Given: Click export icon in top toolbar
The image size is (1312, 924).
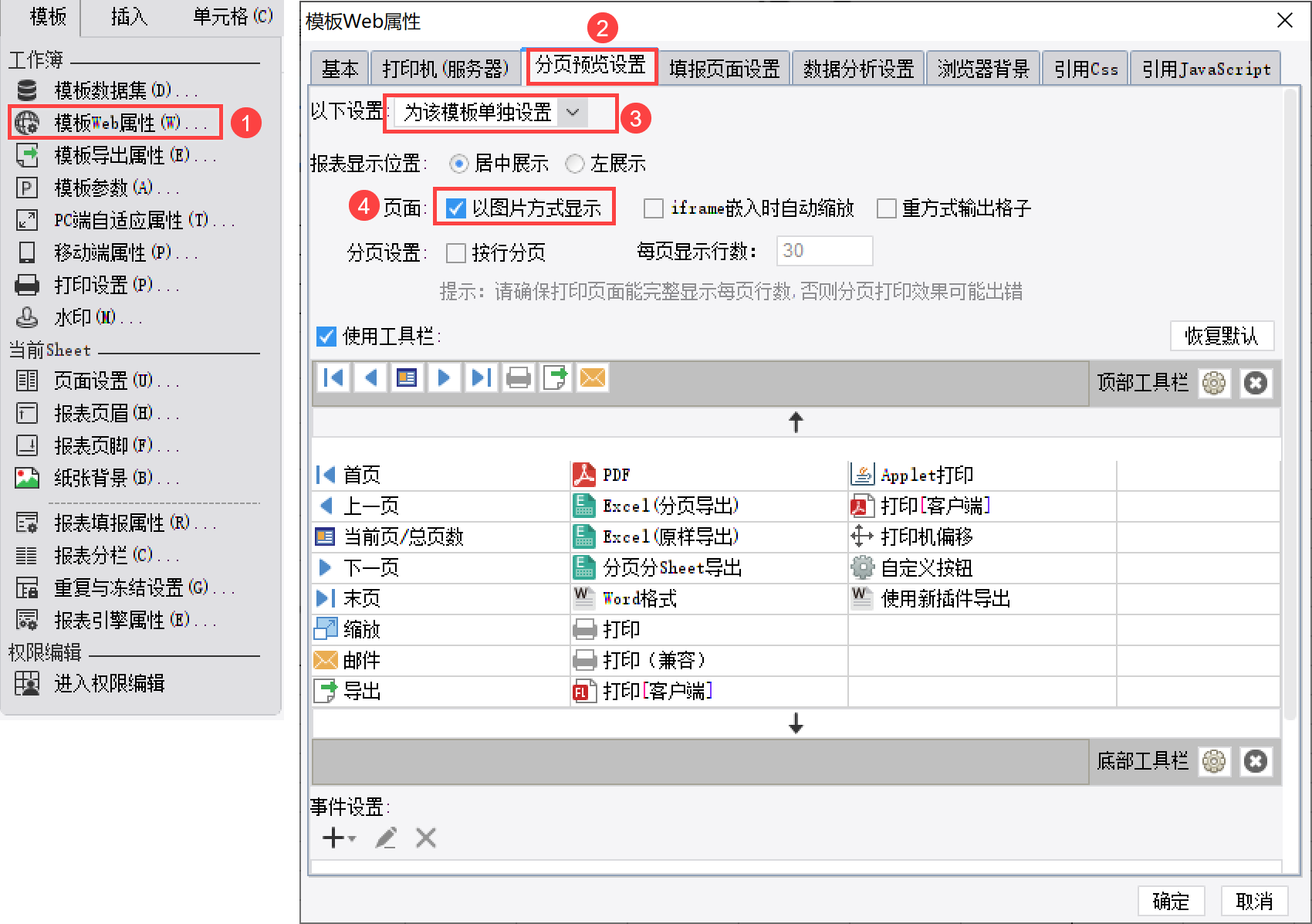Looking at the screenshot, I should (555, 377).
